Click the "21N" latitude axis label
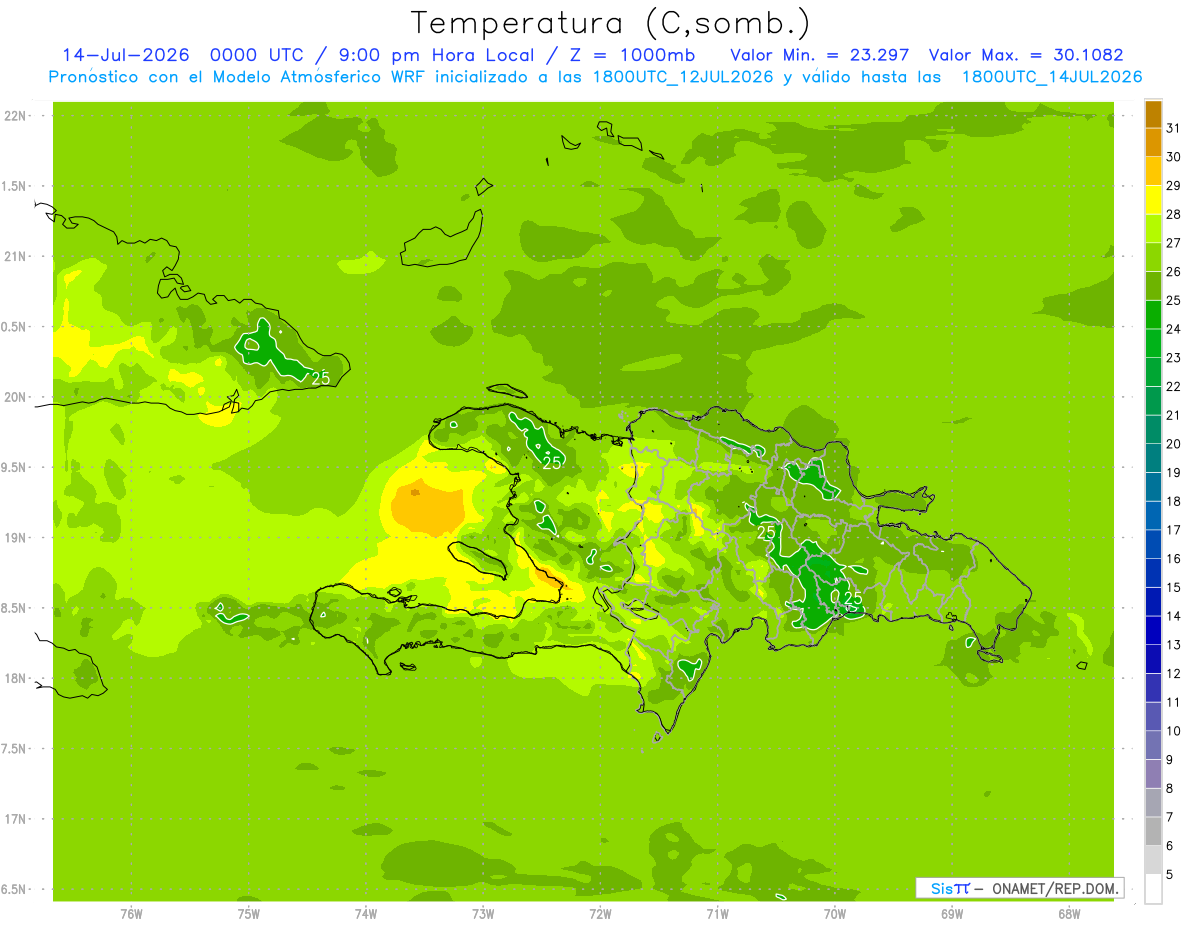 point(17,256)
